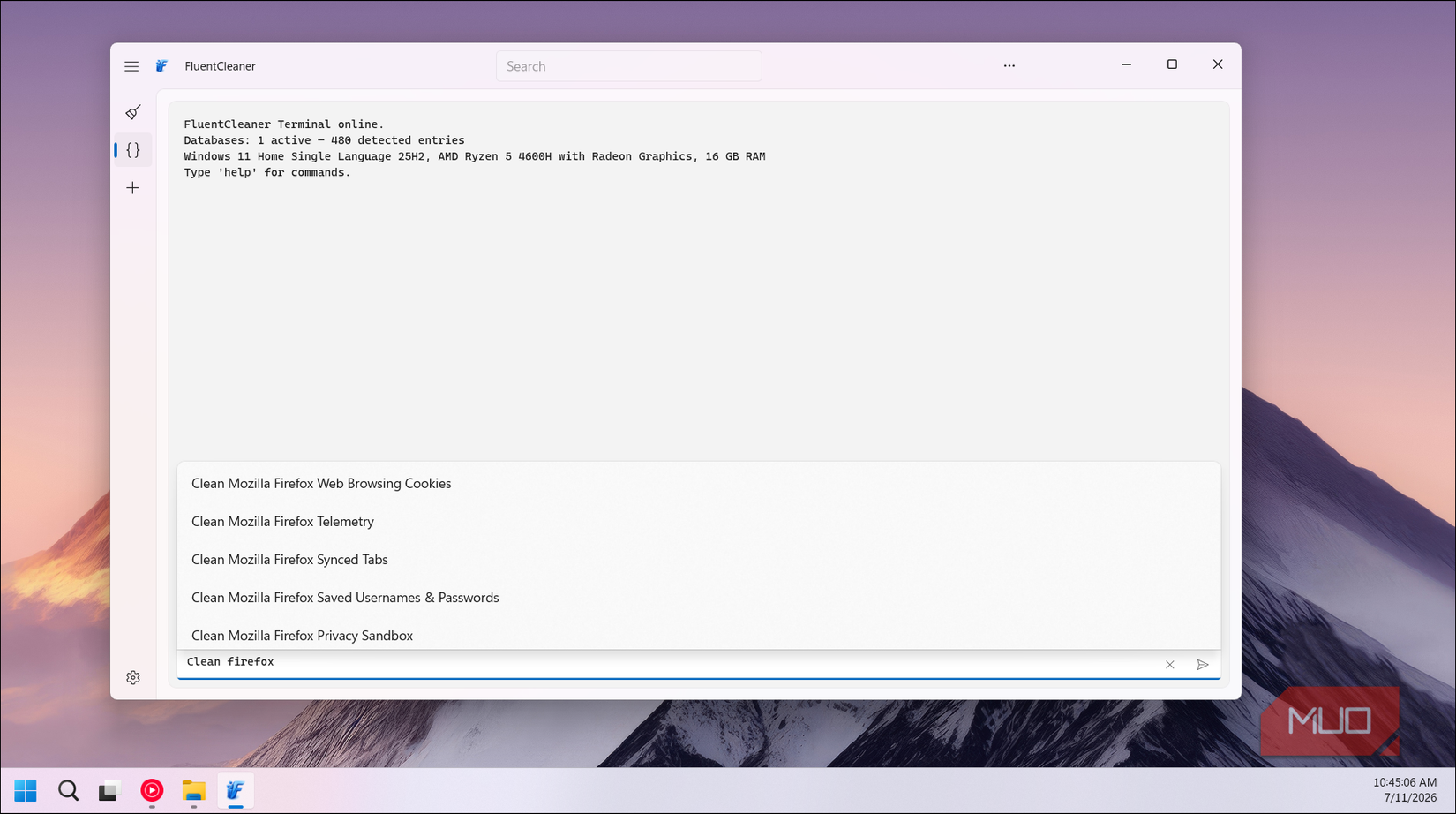Click the plus icon in the sidebar
This screenshot has height=814, width=1456.
point(132,188)
